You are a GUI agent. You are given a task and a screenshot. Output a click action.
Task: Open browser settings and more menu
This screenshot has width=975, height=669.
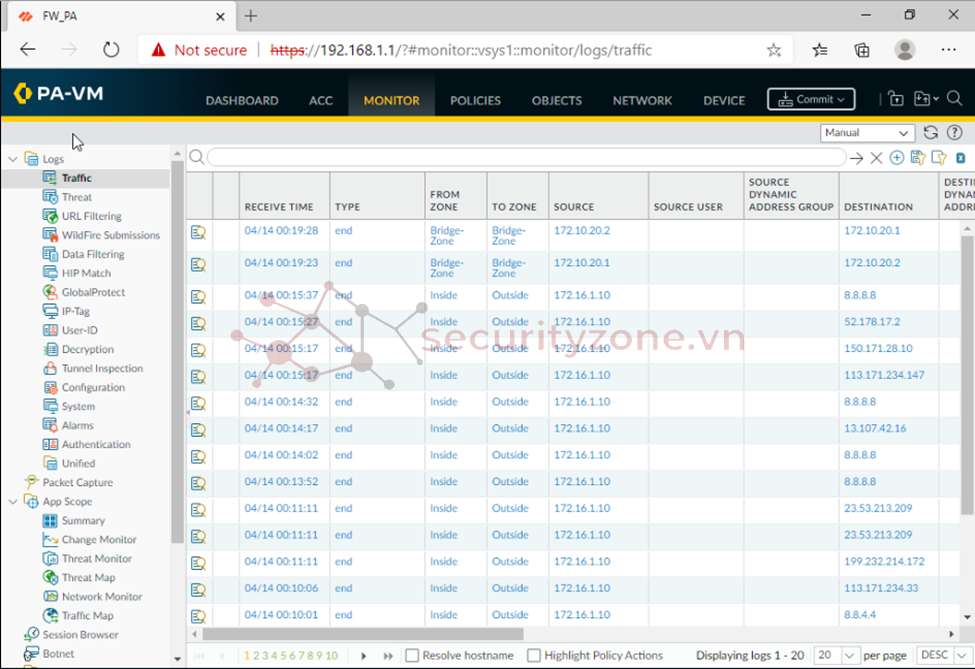(948, 50)
